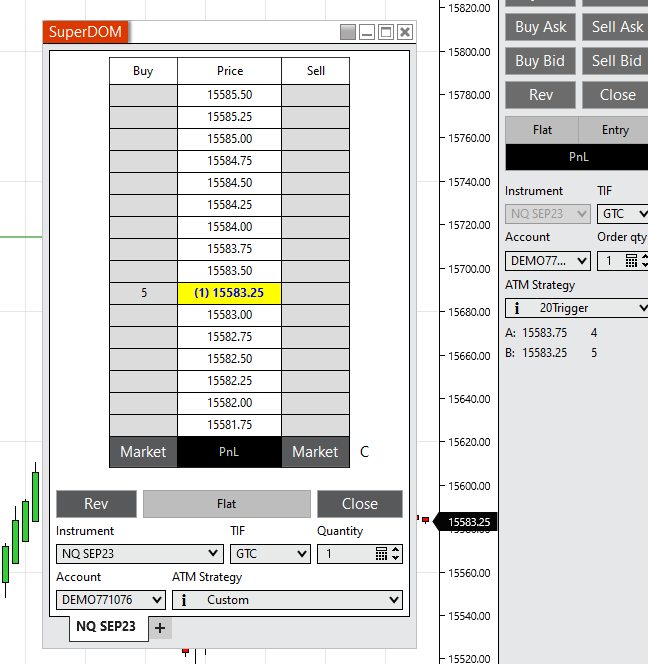
Task: Click the info icon beside 20Trigger strategy
Action: [517, 308]
